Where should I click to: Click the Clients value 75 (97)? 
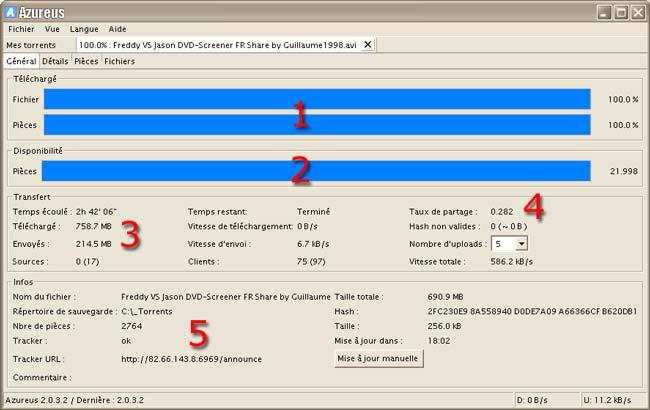click(x=311, y=262)
